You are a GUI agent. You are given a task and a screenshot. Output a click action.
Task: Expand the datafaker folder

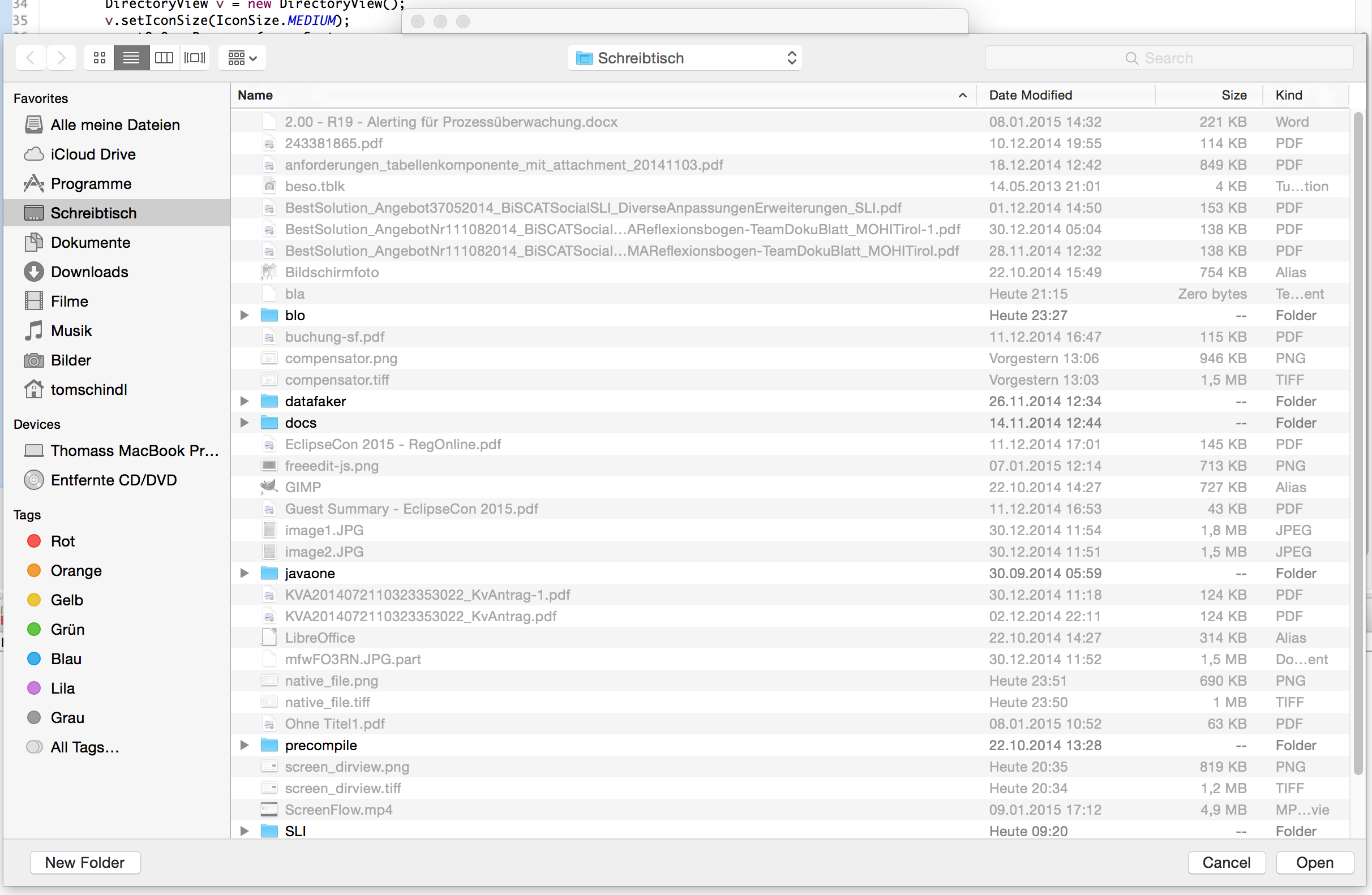click(x=245, y=401)
